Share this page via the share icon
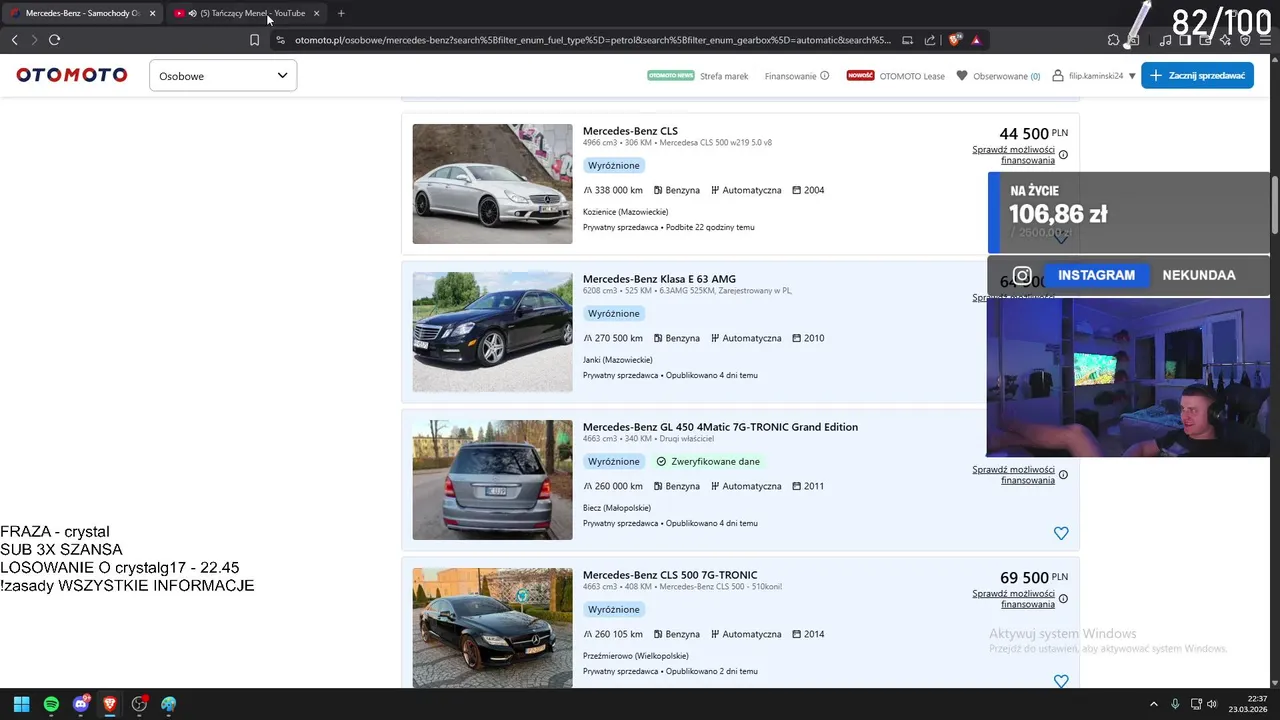1280x720 pixels. 930,40
